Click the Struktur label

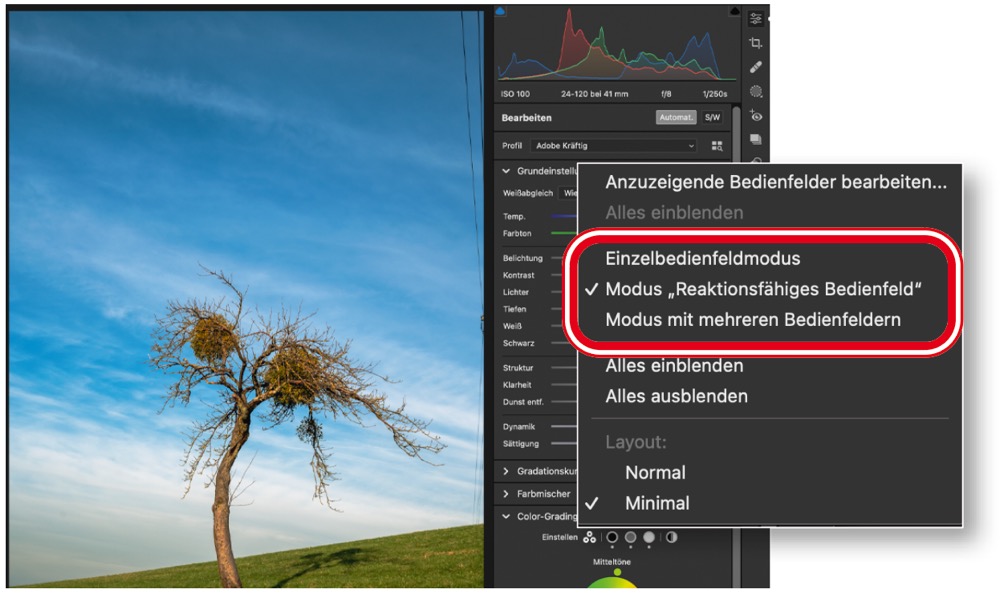tap(518, 368)
